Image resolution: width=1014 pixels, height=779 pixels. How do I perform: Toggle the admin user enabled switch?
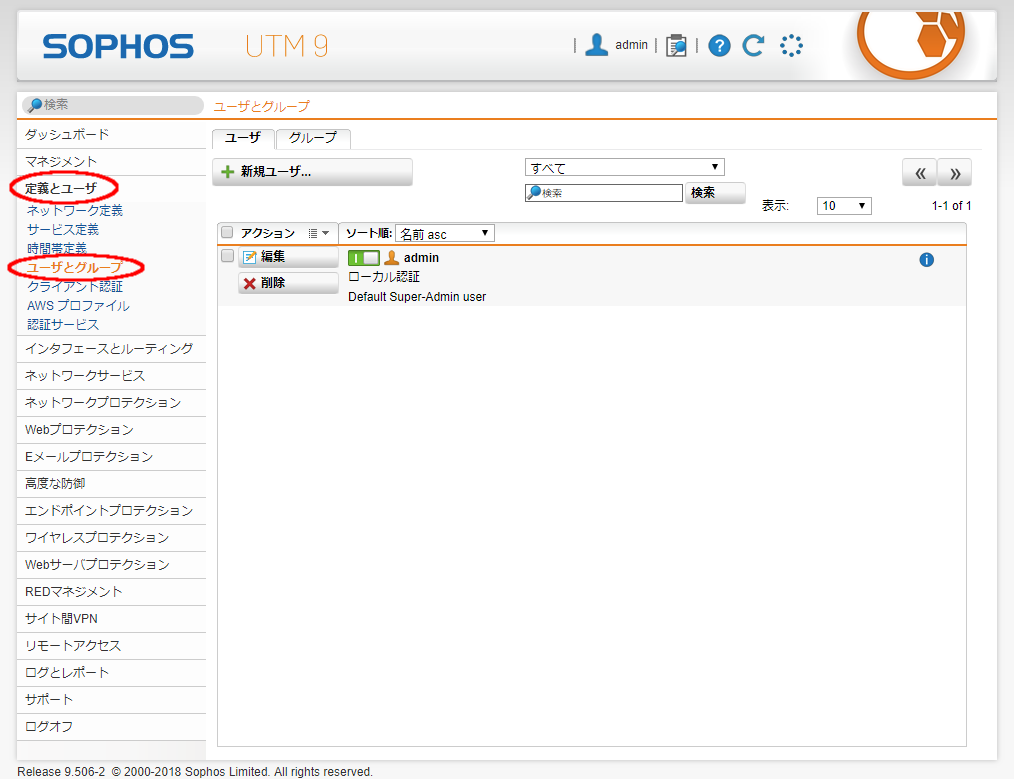[364, 258]
